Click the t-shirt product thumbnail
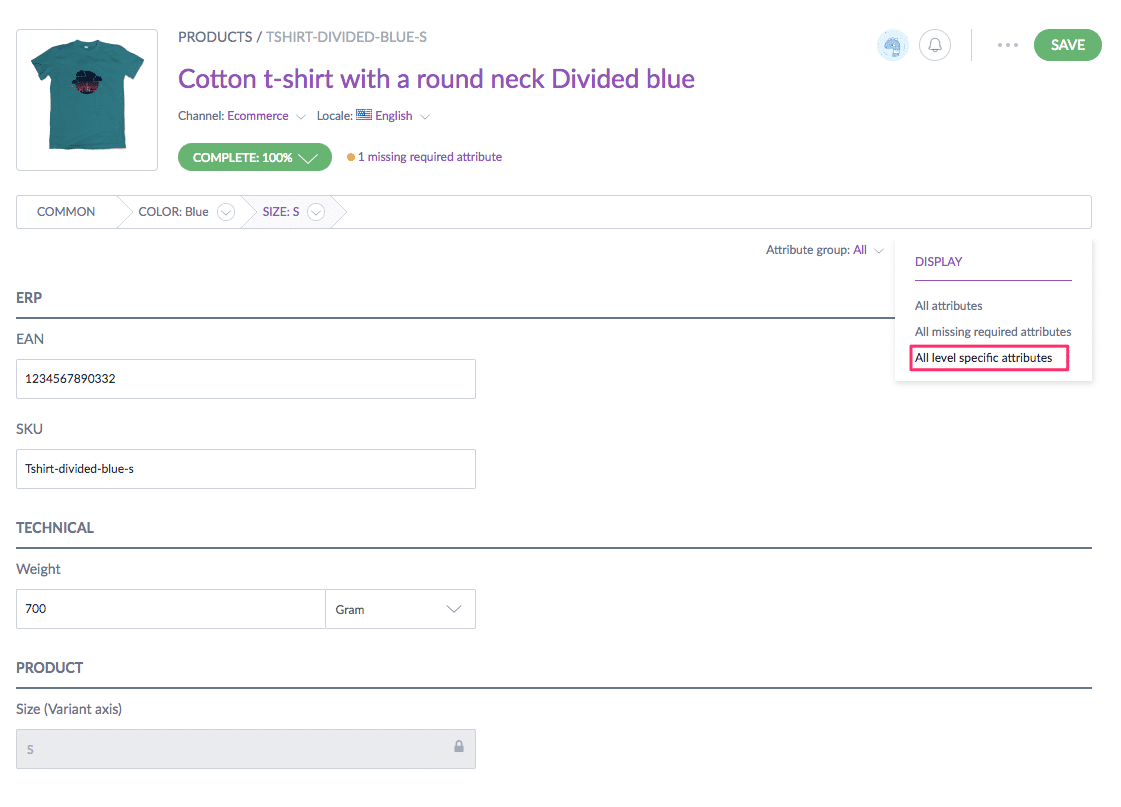Viewport: 1121px width, 807px height. pyautogui.click(x=87, y=100)
